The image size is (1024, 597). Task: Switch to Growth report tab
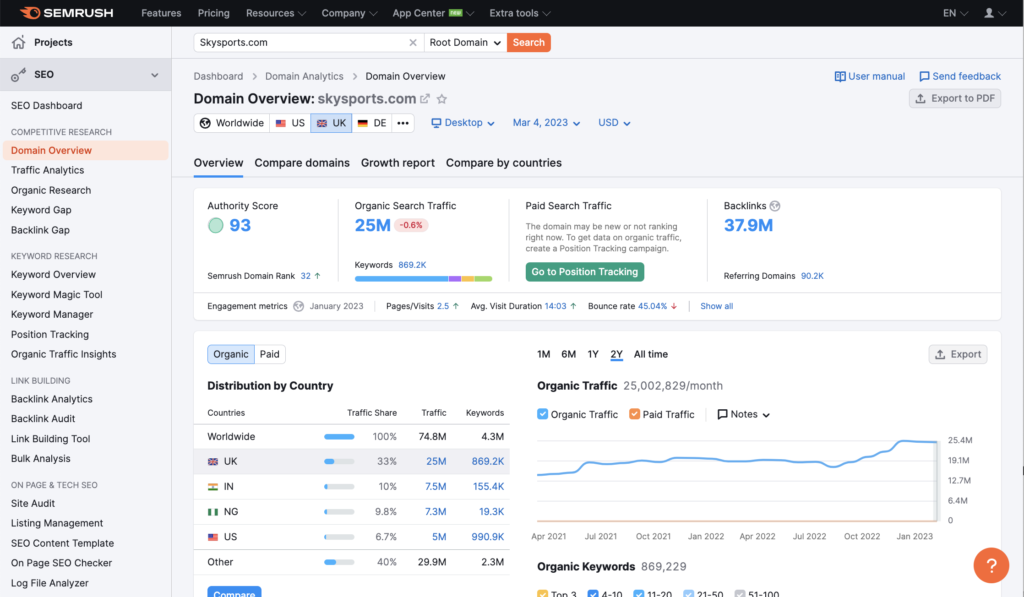tap(398, 163)
